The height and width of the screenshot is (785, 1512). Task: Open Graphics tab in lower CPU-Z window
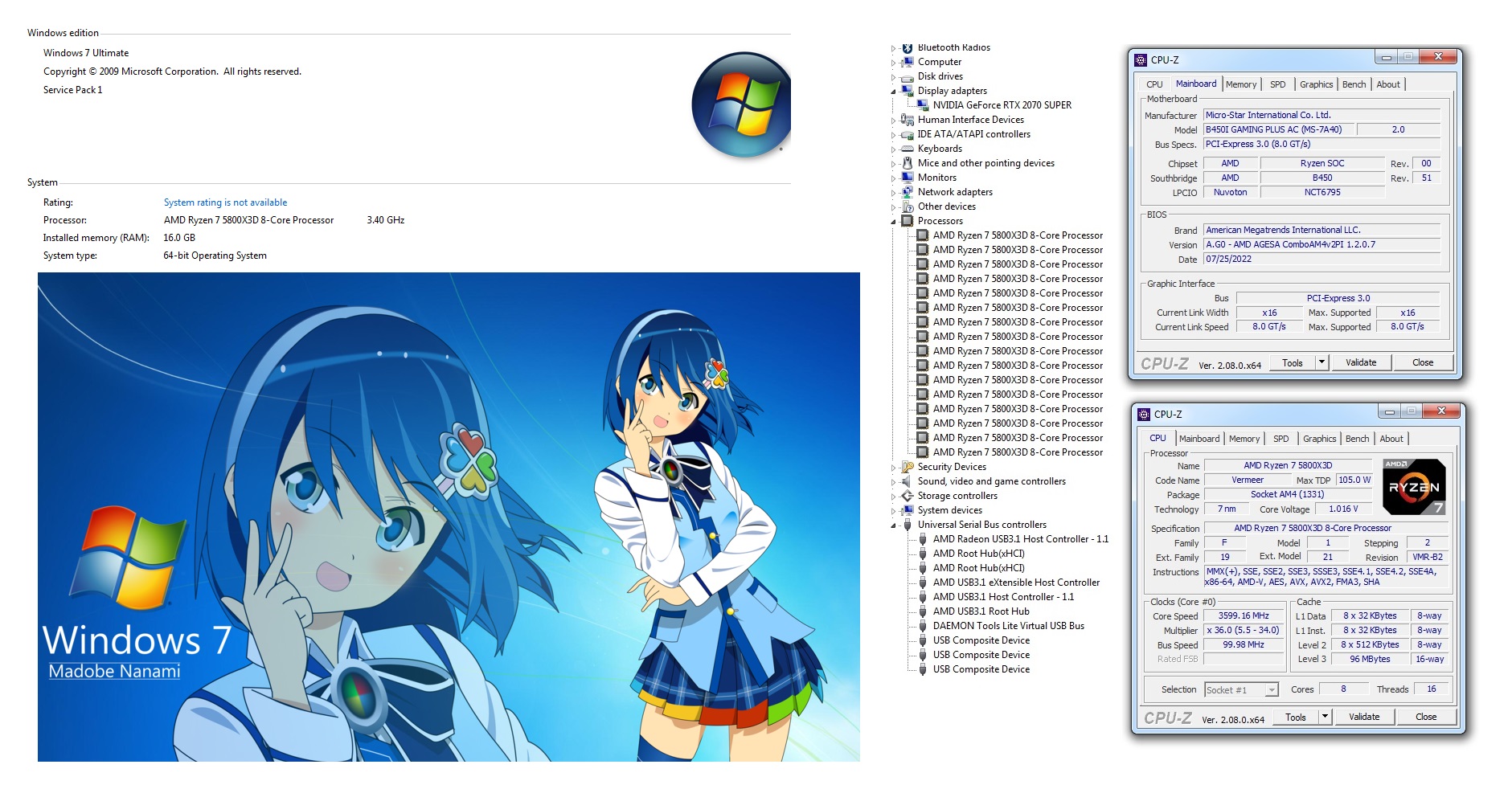tap(1319, 439)
